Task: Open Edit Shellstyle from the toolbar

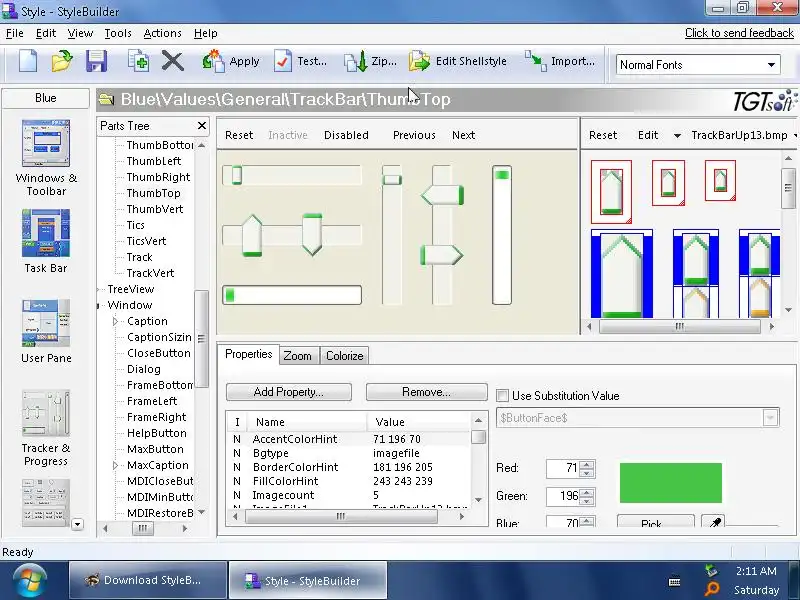Action: 458,61
